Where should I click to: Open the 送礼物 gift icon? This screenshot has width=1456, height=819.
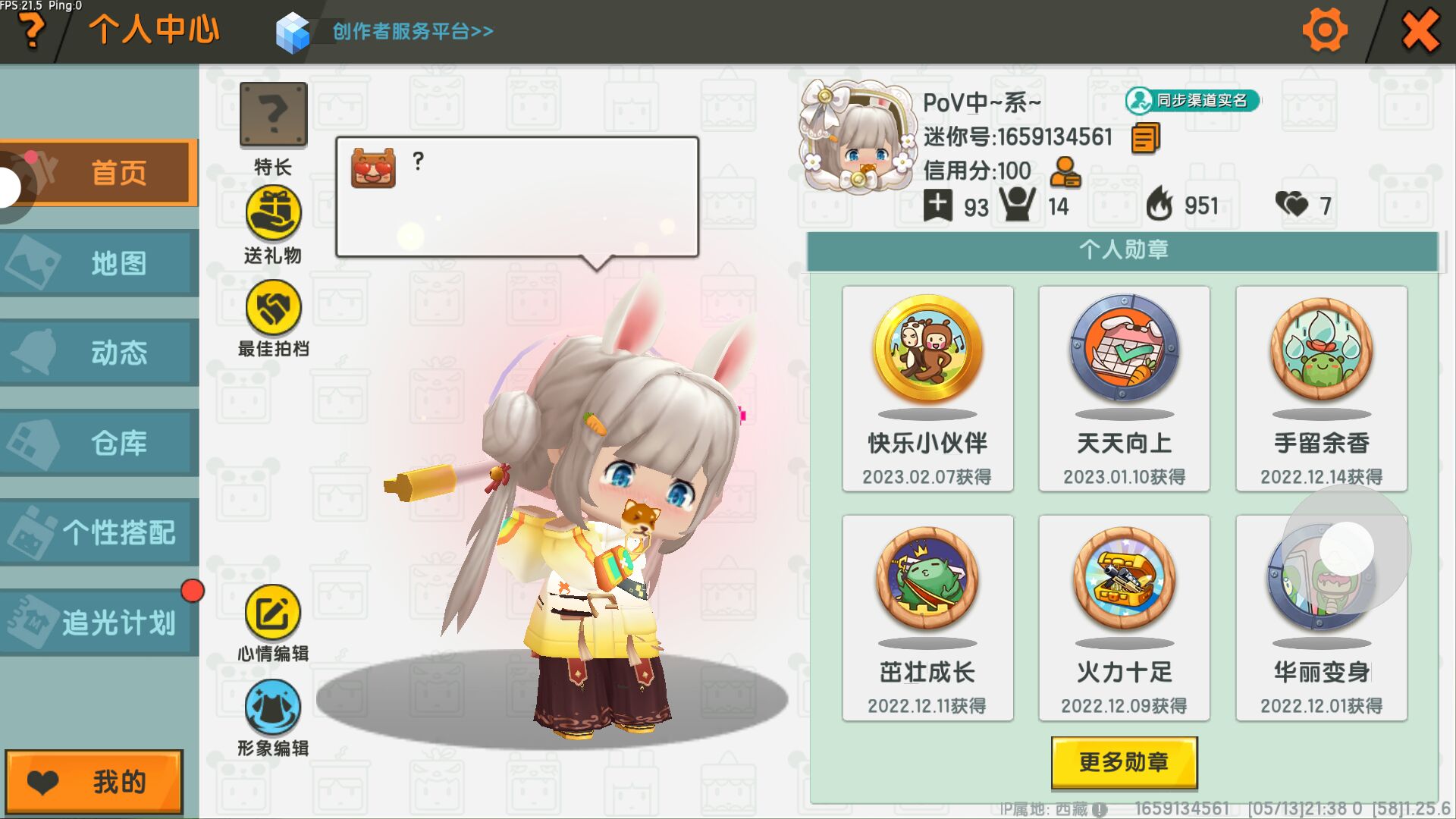click(273, 213)
